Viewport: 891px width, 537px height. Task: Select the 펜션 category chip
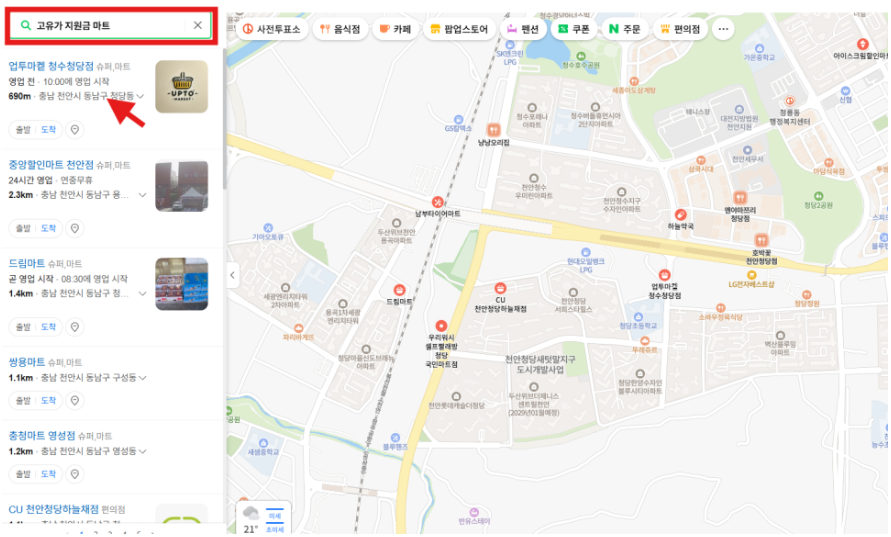click(x=523, y=29)
